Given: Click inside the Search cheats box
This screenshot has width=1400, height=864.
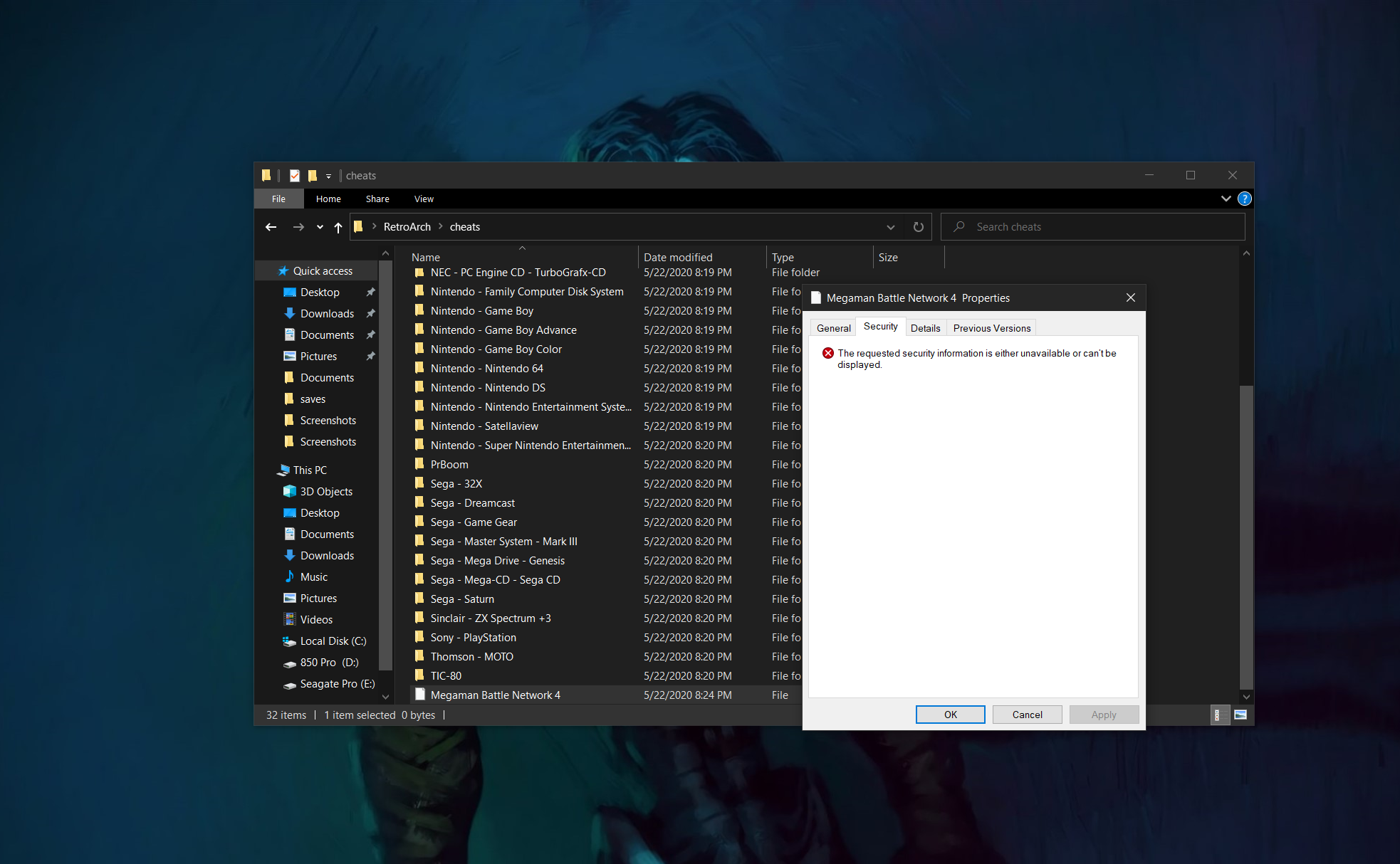Looking at the screenshot, I should 1068,226.
